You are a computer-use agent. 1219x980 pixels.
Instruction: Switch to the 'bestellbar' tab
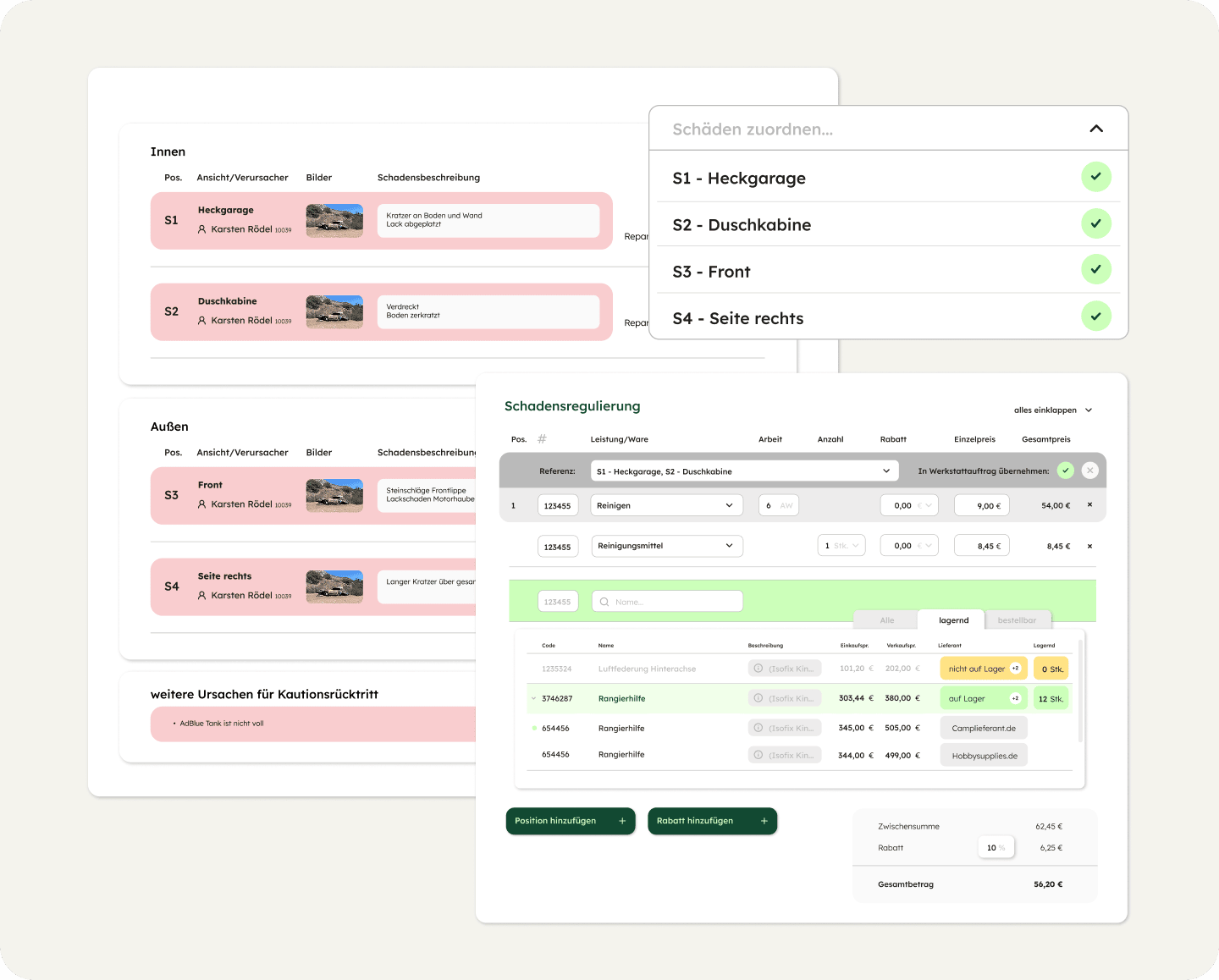(1016, 620)
